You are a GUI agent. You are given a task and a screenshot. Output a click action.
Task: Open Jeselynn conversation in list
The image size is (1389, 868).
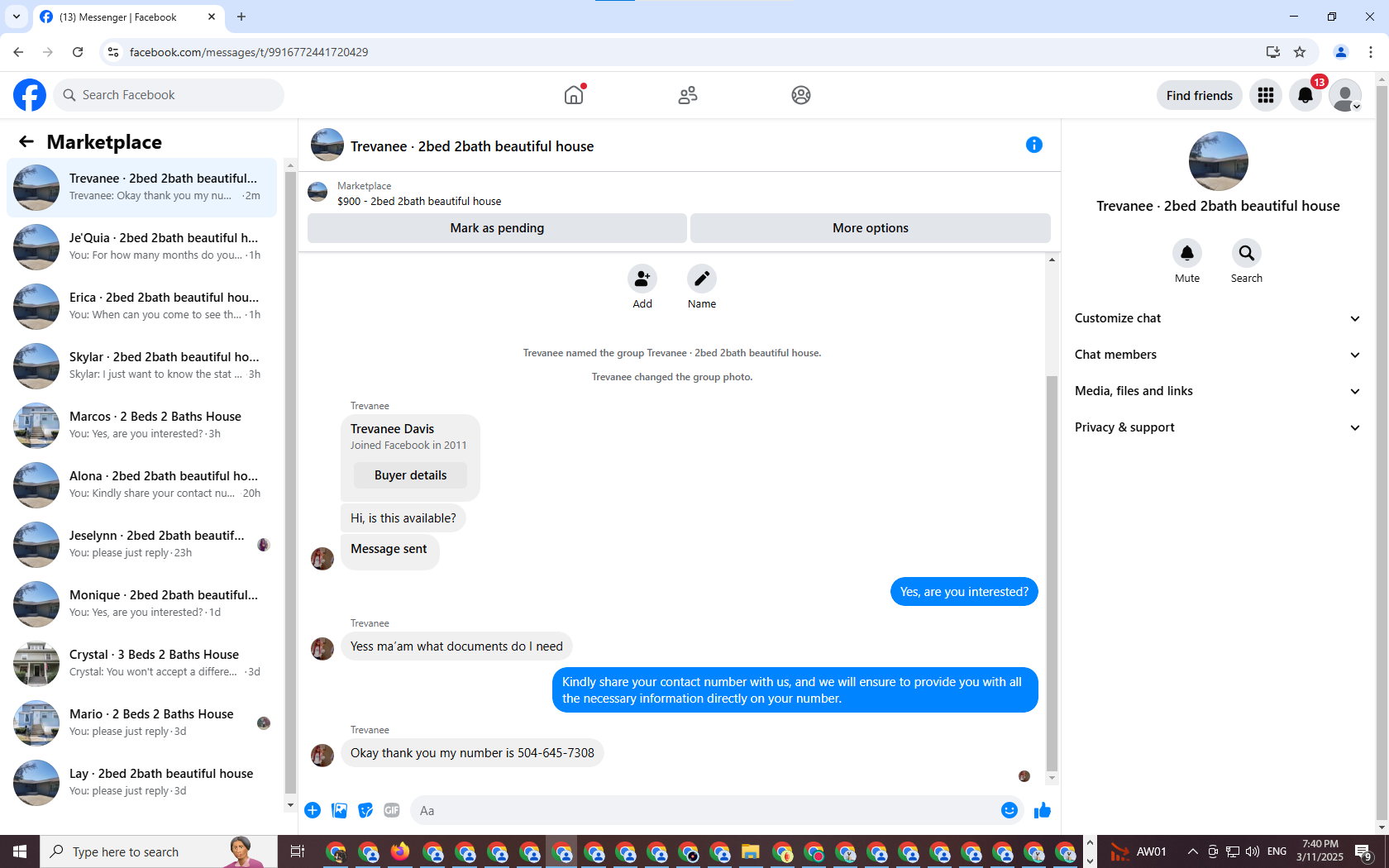pos(142,545)
